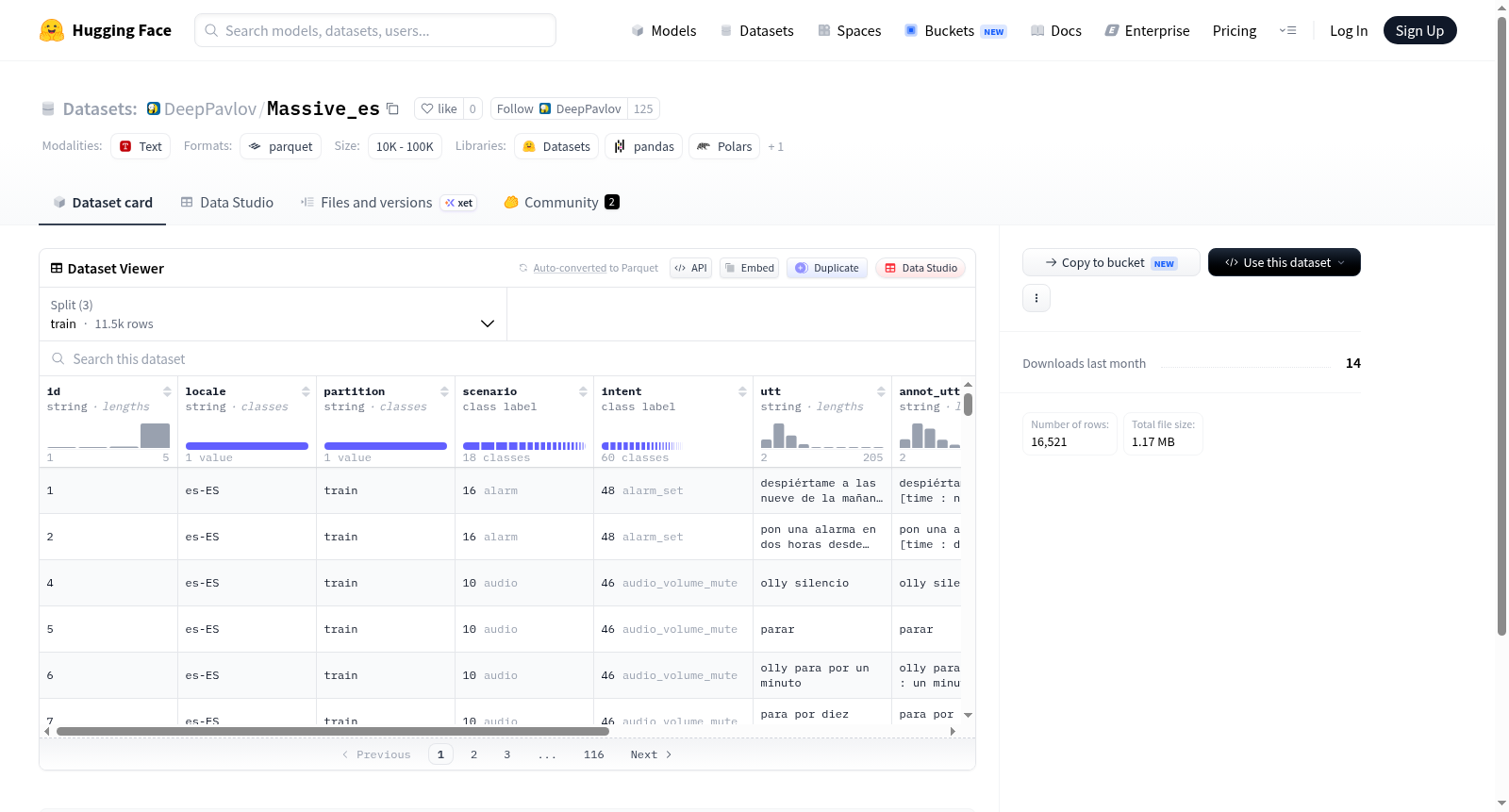Image resolution: width=1509 pixels, height=812 pixels.
Task: Click the Embed button
Action: (x=750, y=268)
